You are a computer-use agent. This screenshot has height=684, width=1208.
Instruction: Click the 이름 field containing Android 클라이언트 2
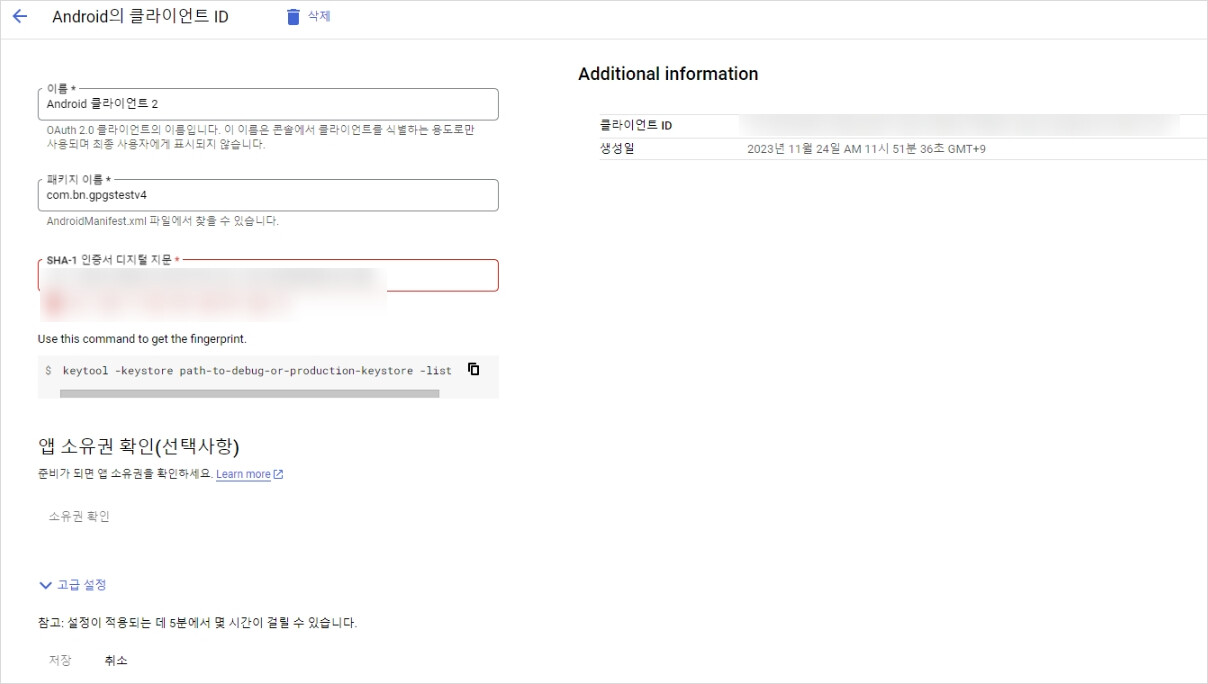pos(267,104)
